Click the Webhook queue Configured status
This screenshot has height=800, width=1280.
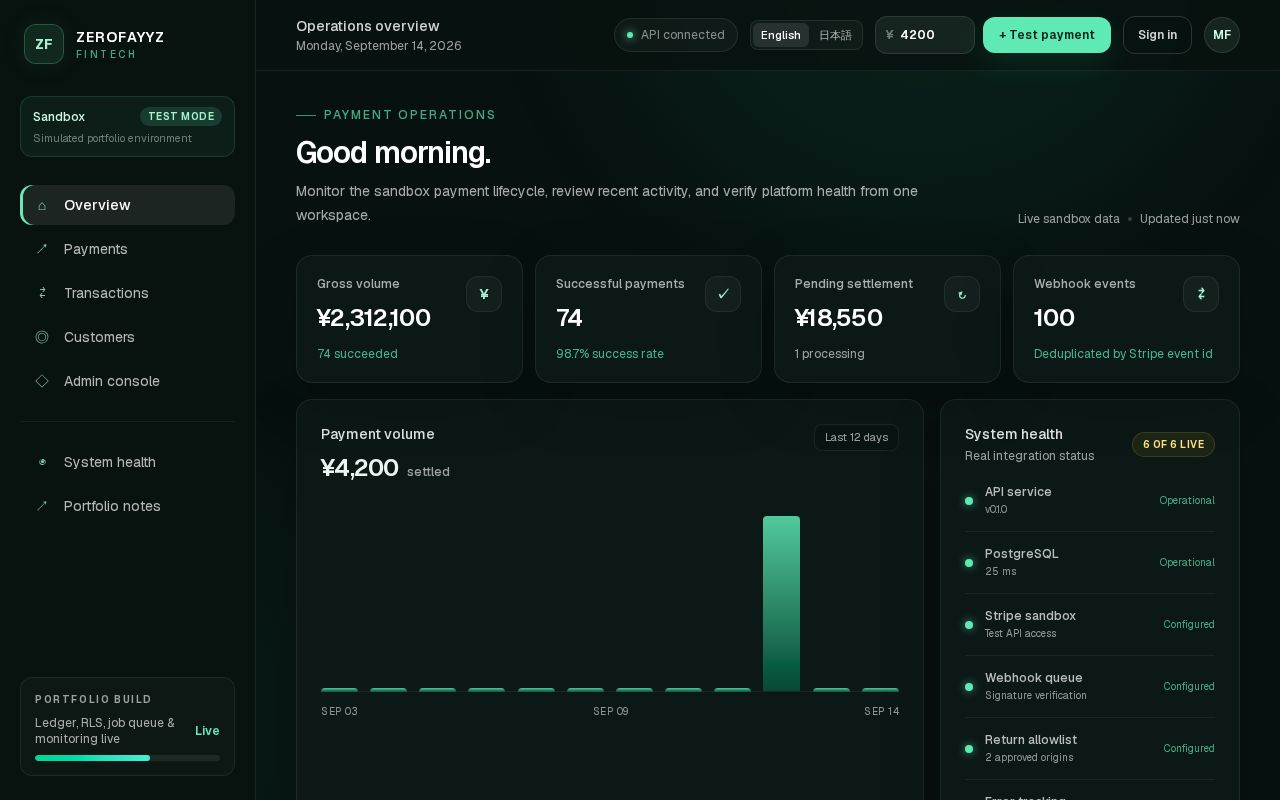[x=1189, y=686]
